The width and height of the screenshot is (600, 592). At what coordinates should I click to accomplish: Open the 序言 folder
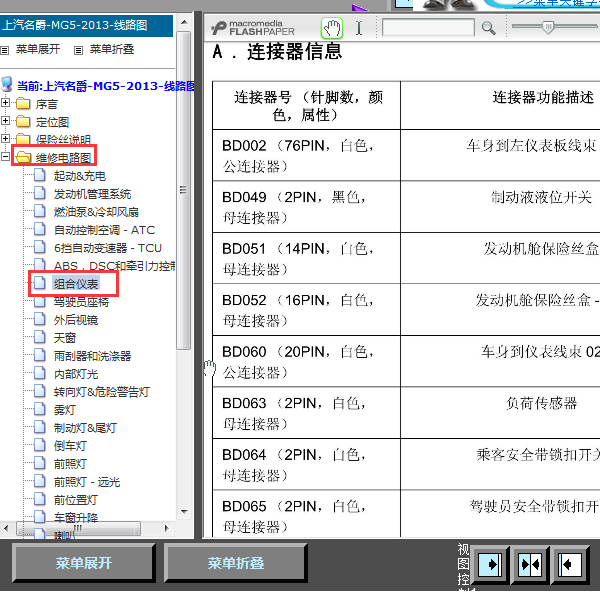click(x=47, y=104)
